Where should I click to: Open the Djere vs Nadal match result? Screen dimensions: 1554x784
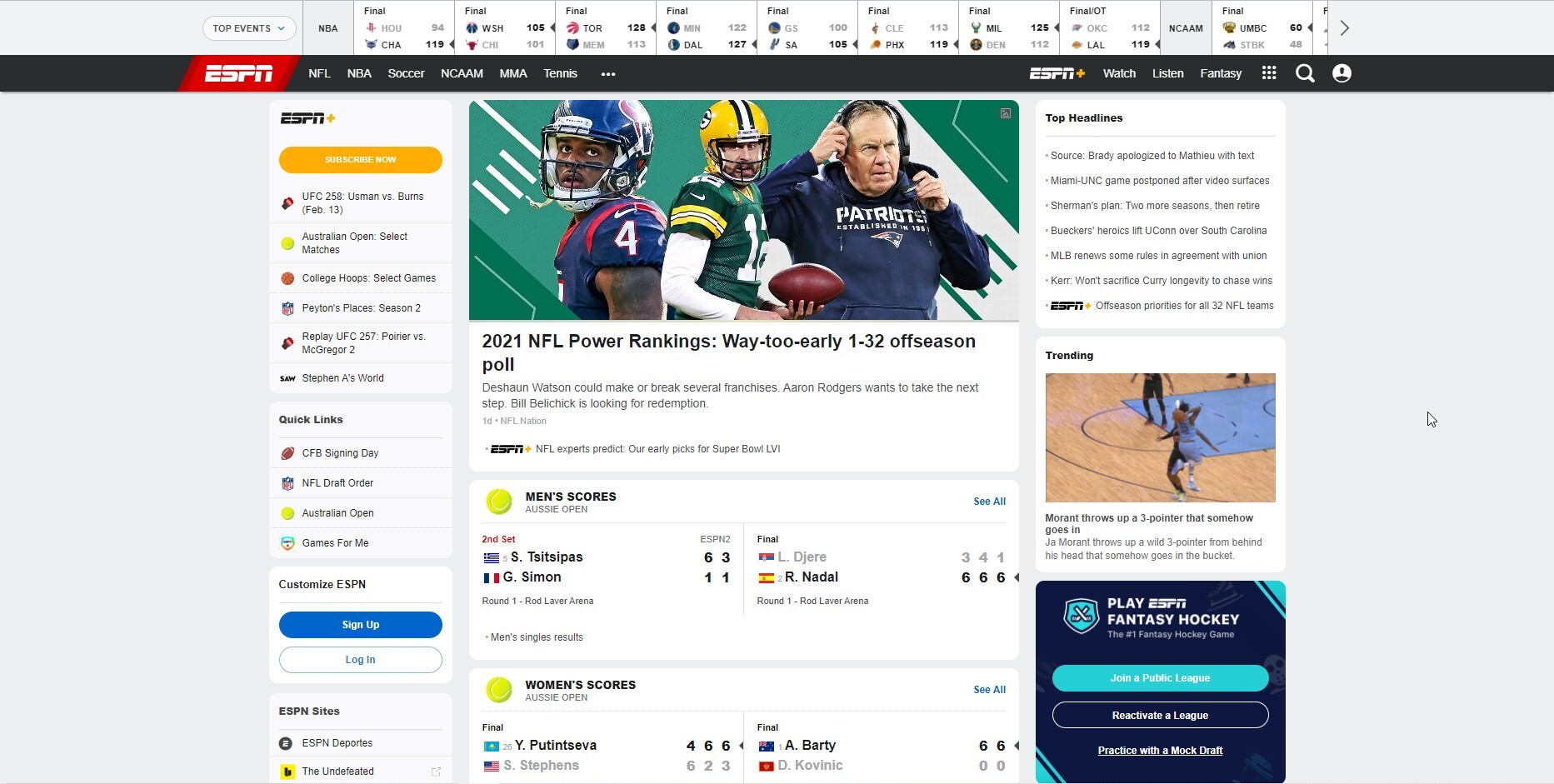click(882, 568)
